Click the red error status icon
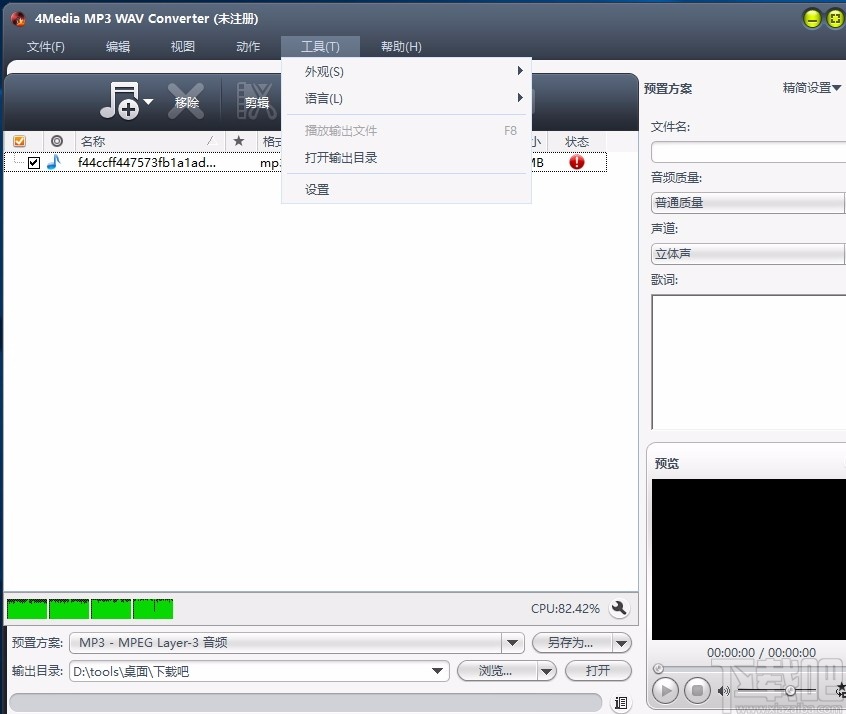This screenshot has height=714, width=846. point(577,162)
